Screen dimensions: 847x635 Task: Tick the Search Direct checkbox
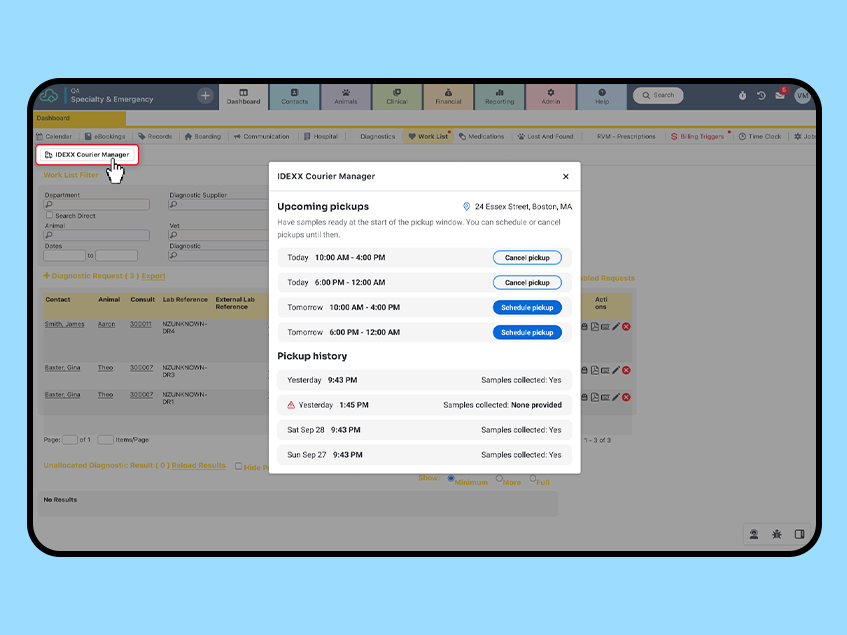(50, 215)
